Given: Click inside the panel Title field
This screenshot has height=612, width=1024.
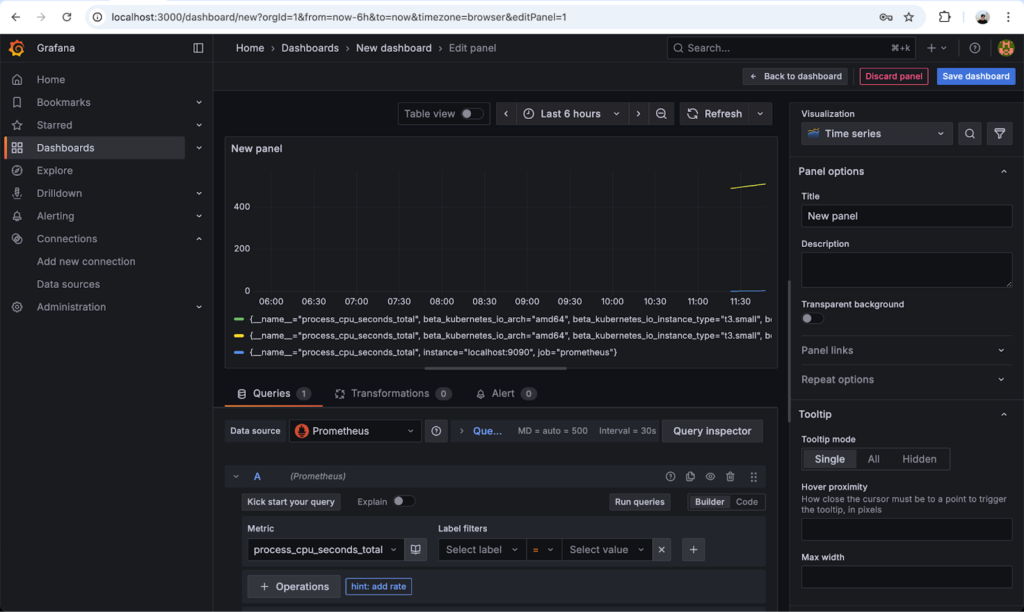Looking at the screenshot, I should (906, 216).
